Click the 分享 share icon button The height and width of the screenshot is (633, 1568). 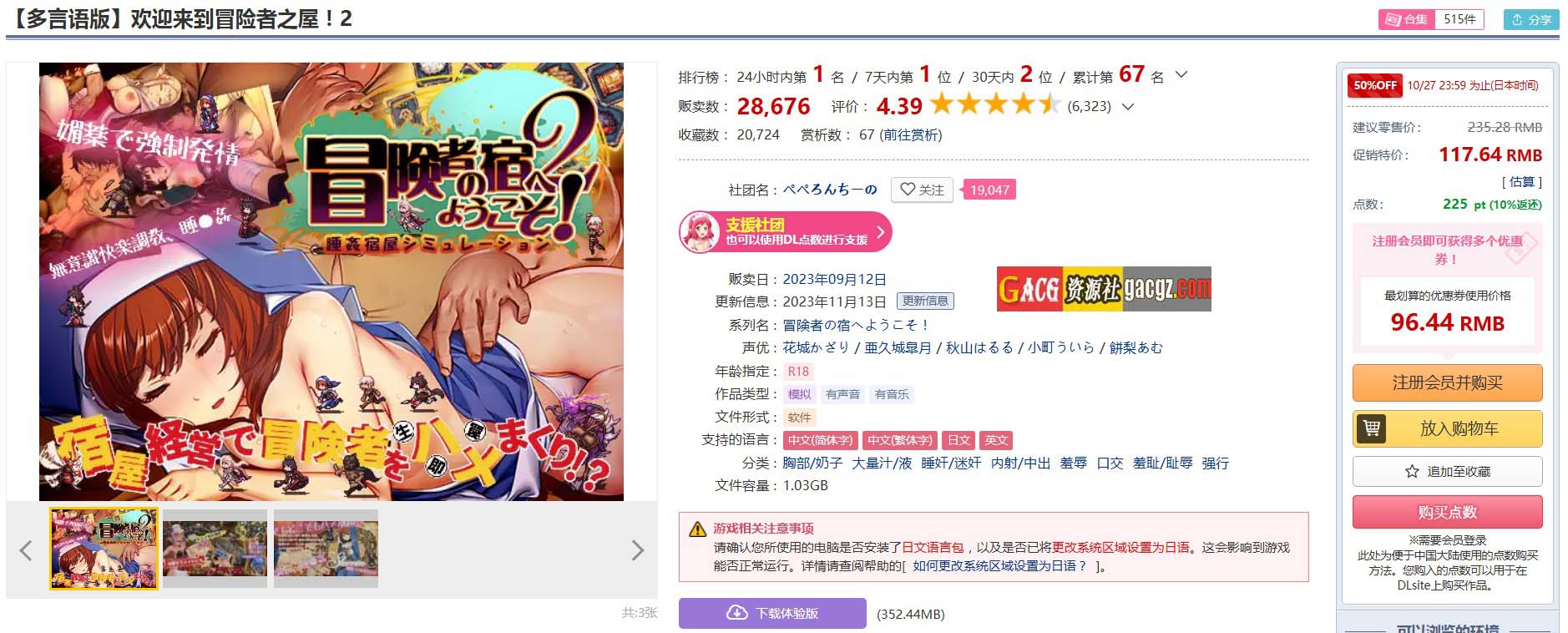(1531, 19)
